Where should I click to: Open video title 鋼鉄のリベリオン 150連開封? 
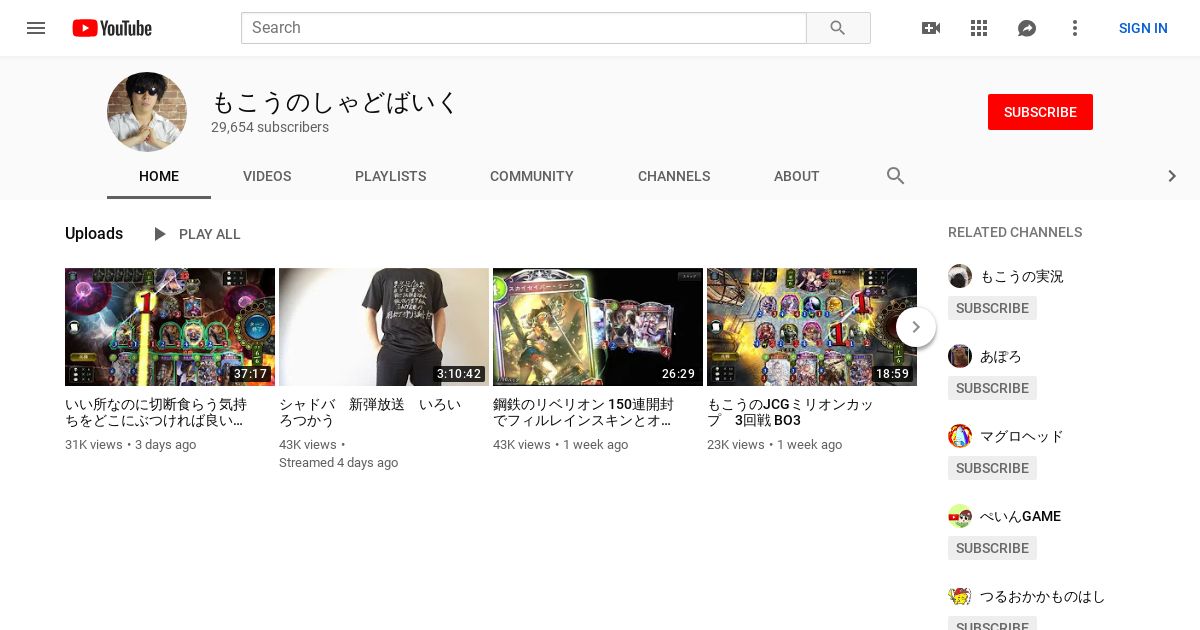click(x=583, y=412)
